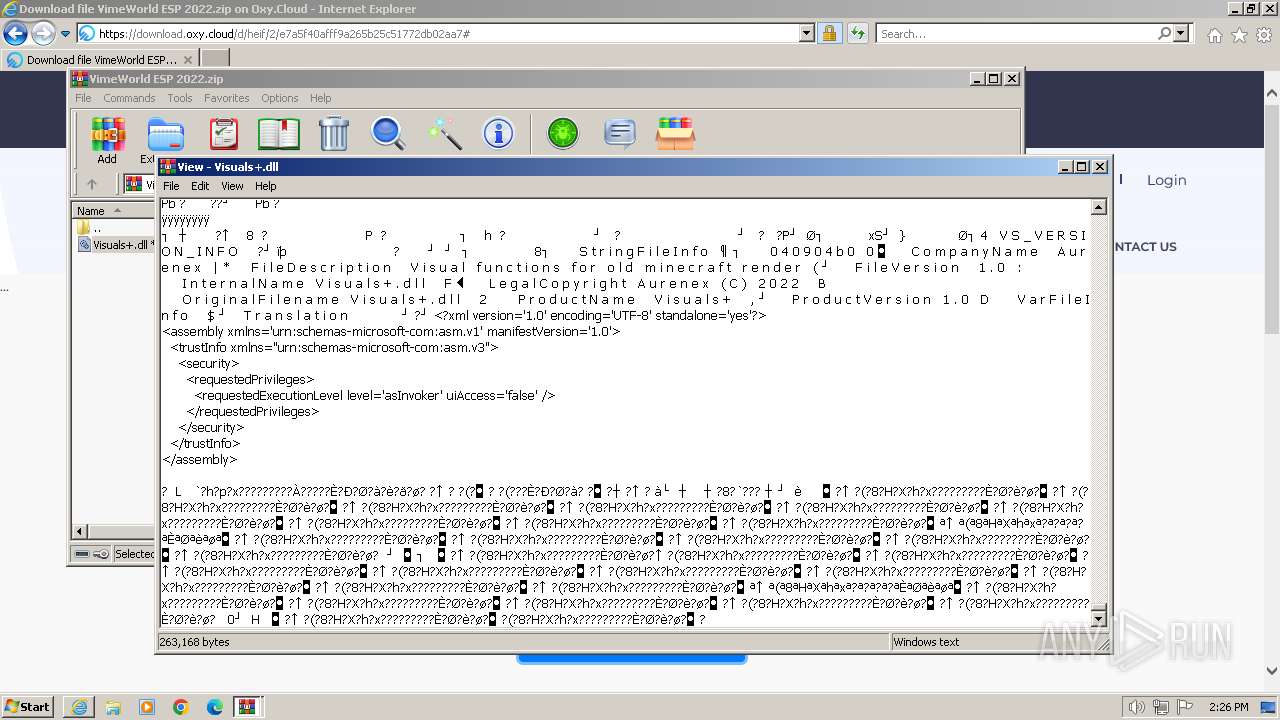Click the Comment speech bubble icon
This screenshot has height=720, width=1280.
[x=620, y=133]
